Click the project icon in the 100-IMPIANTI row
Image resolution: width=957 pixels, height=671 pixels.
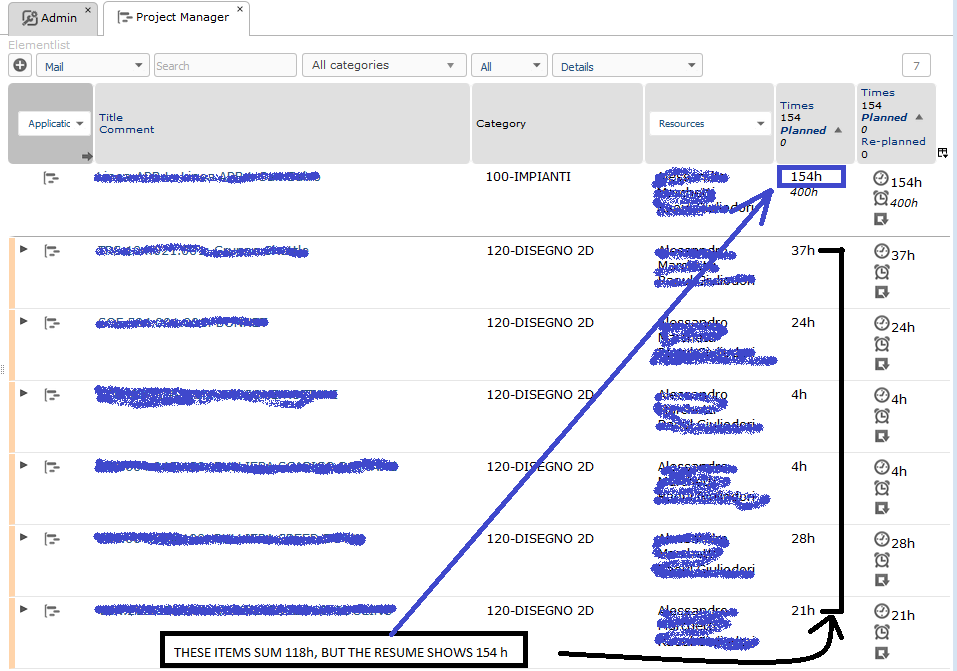pos(51,178)
